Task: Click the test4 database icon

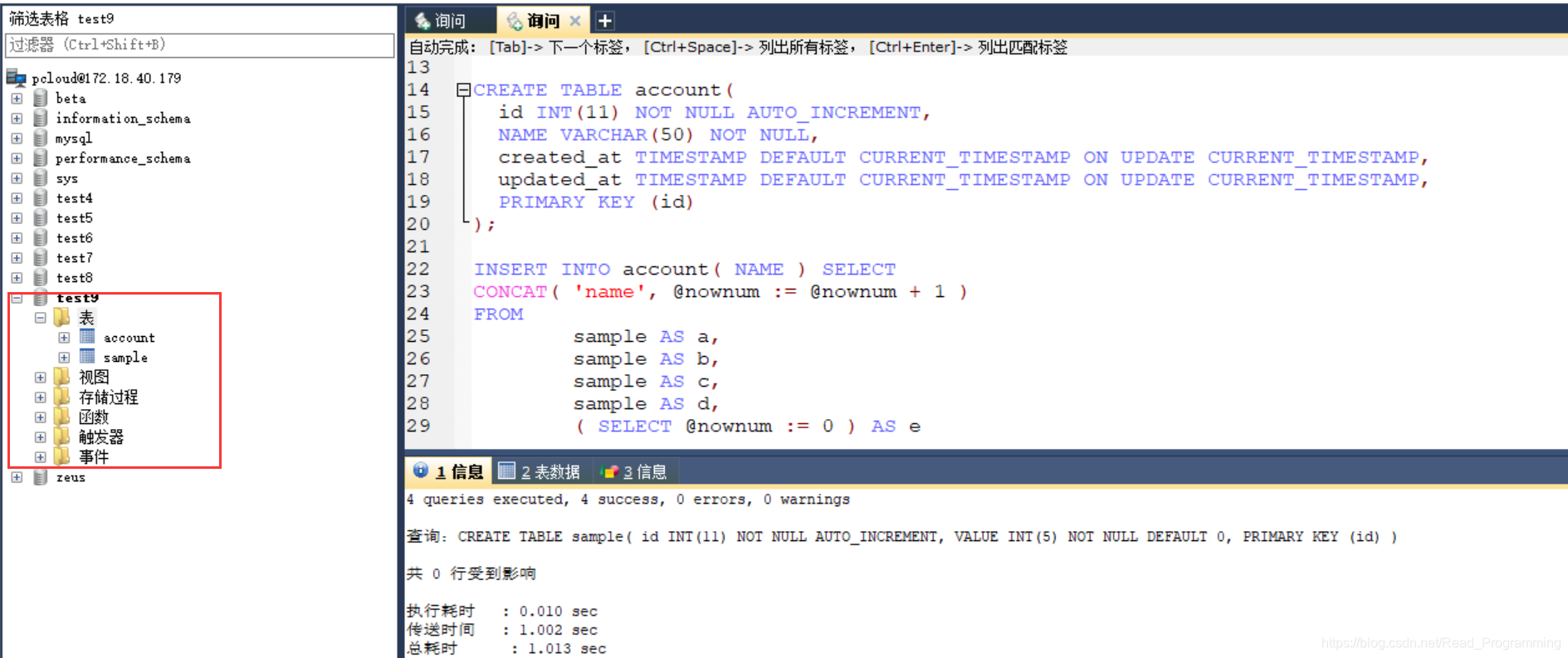Action: (40, 197)
